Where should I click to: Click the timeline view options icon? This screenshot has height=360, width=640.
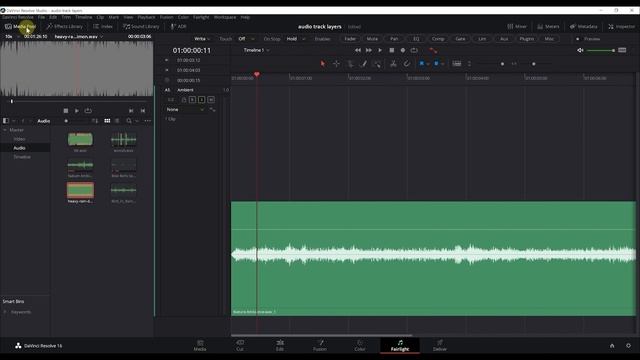[457, 64]
